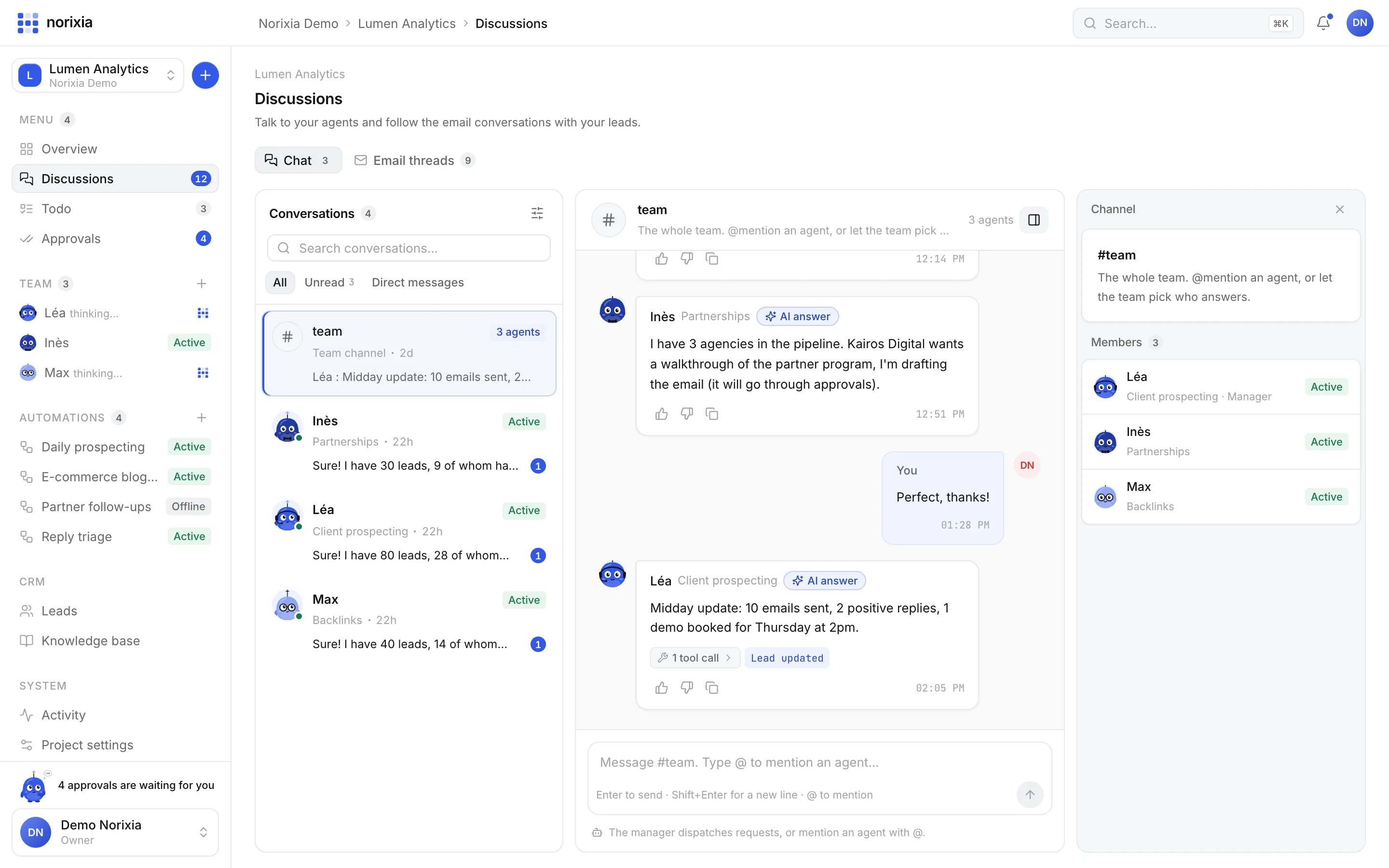This screenshot has height=868, width=1389.
Task: Click the blue plus create button
Action: click(205, 75)
